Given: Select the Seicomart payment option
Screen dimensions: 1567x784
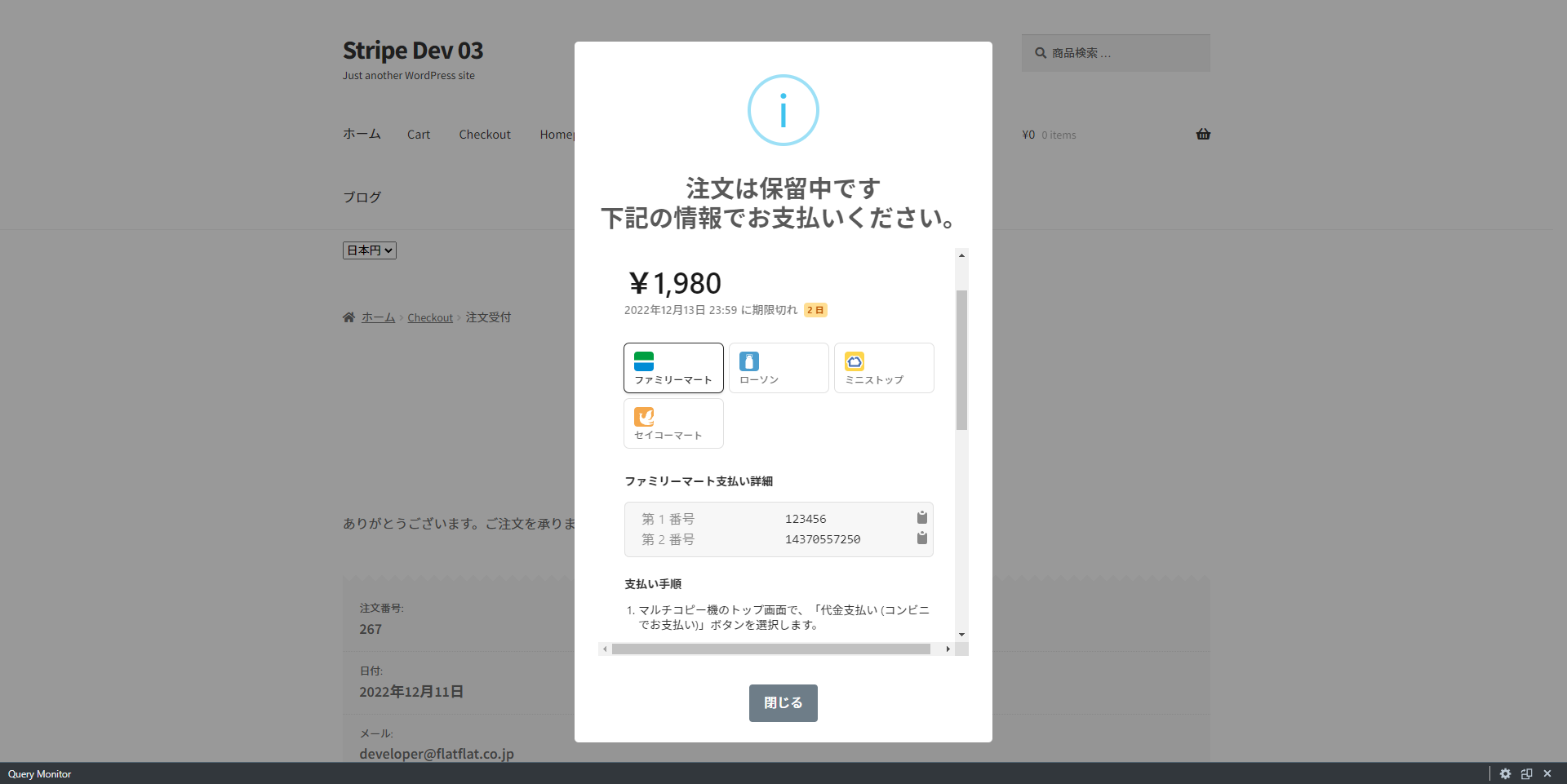Looking at the screenshot, I should (x=673, y=423).
